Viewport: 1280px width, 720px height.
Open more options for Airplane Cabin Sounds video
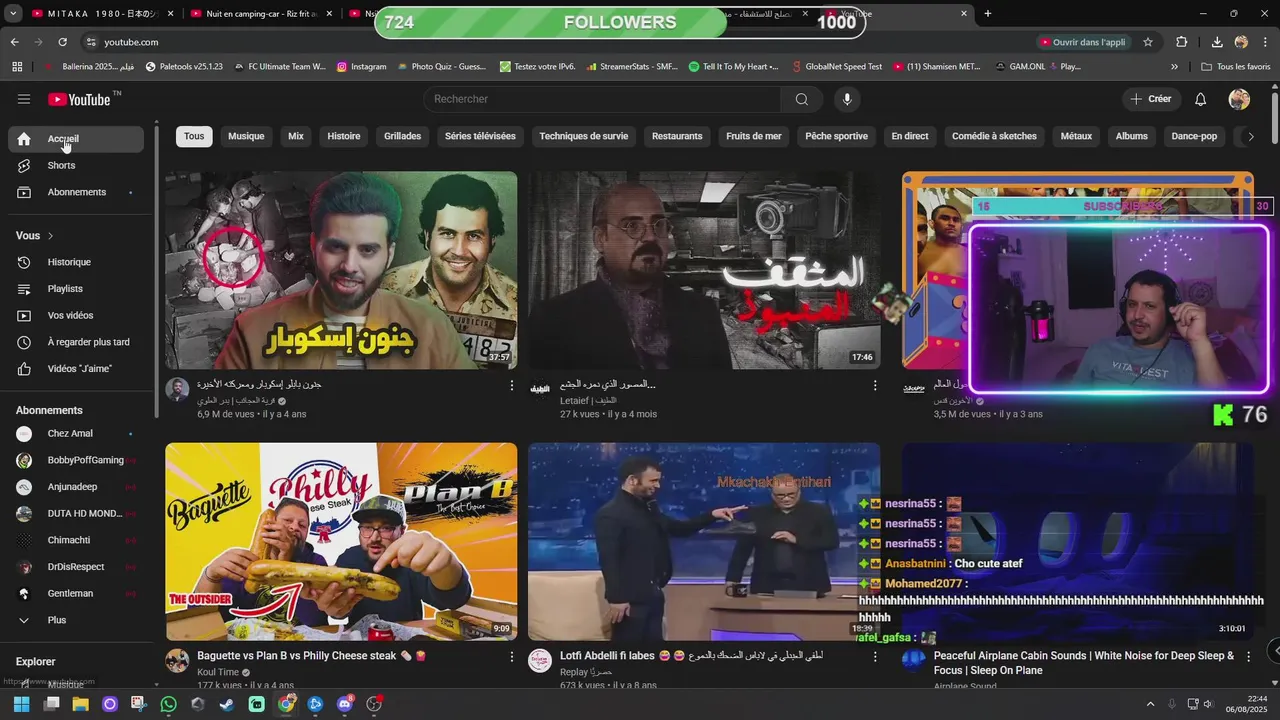pyautogui.click(x=1246, y=657)
